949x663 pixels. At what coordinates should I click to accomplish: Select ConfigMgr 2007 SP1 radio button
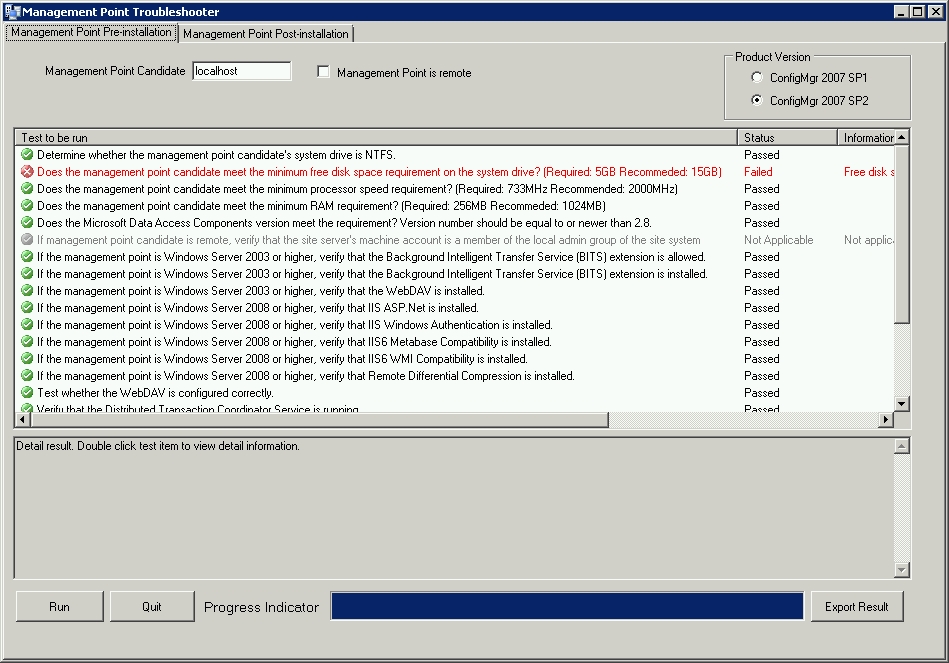(757, 77)
